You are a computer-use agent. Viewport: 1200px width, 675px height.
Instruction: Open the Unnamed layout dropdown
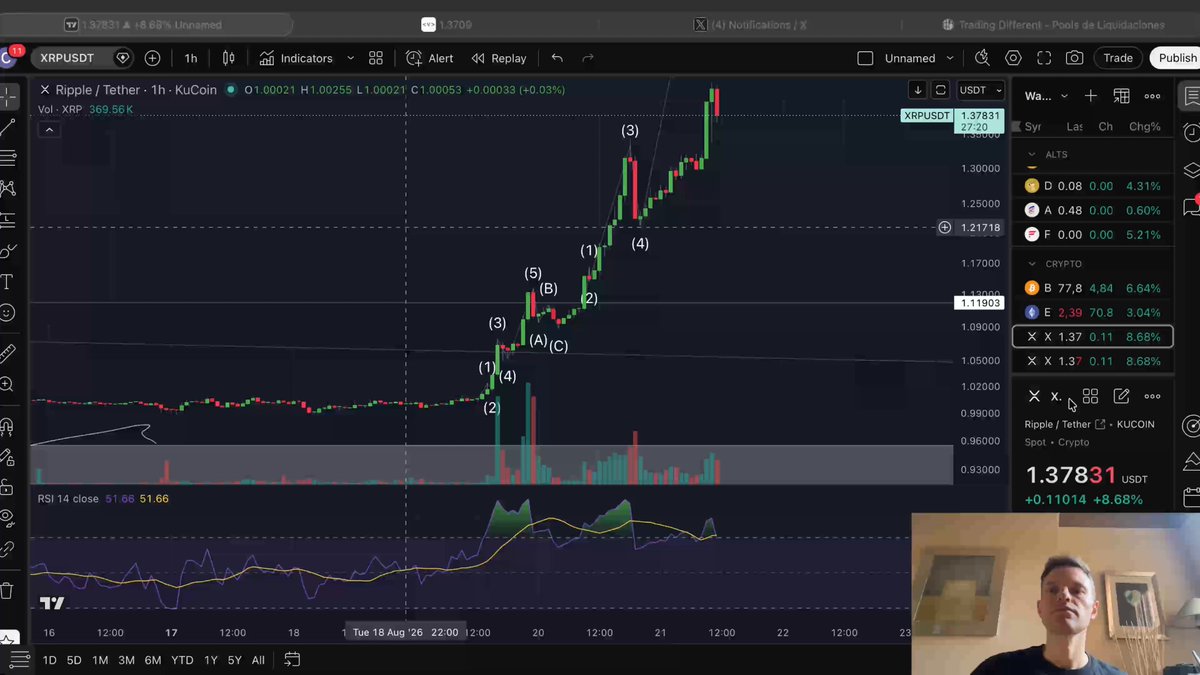point(920,58)
